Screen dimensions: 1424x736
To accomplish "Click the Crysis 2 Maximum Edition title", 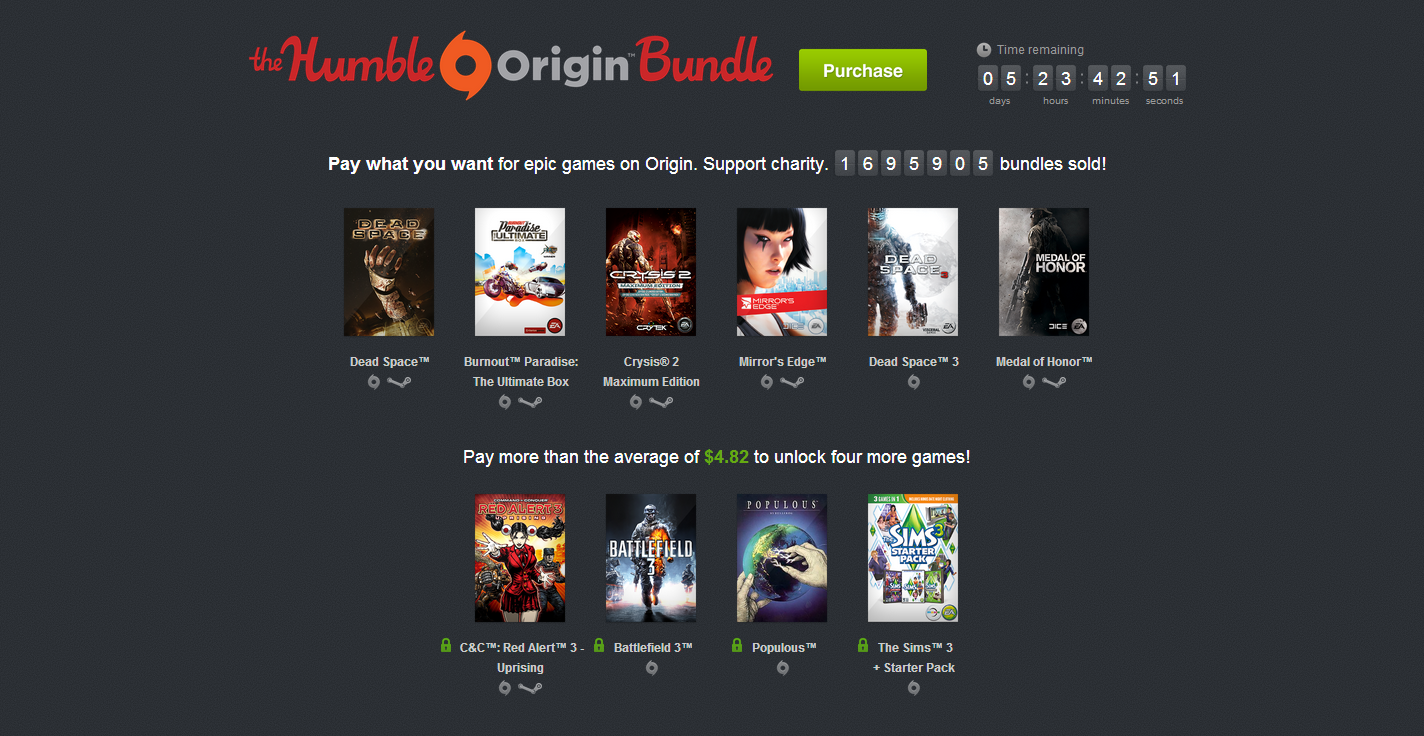I will point(651,371).
